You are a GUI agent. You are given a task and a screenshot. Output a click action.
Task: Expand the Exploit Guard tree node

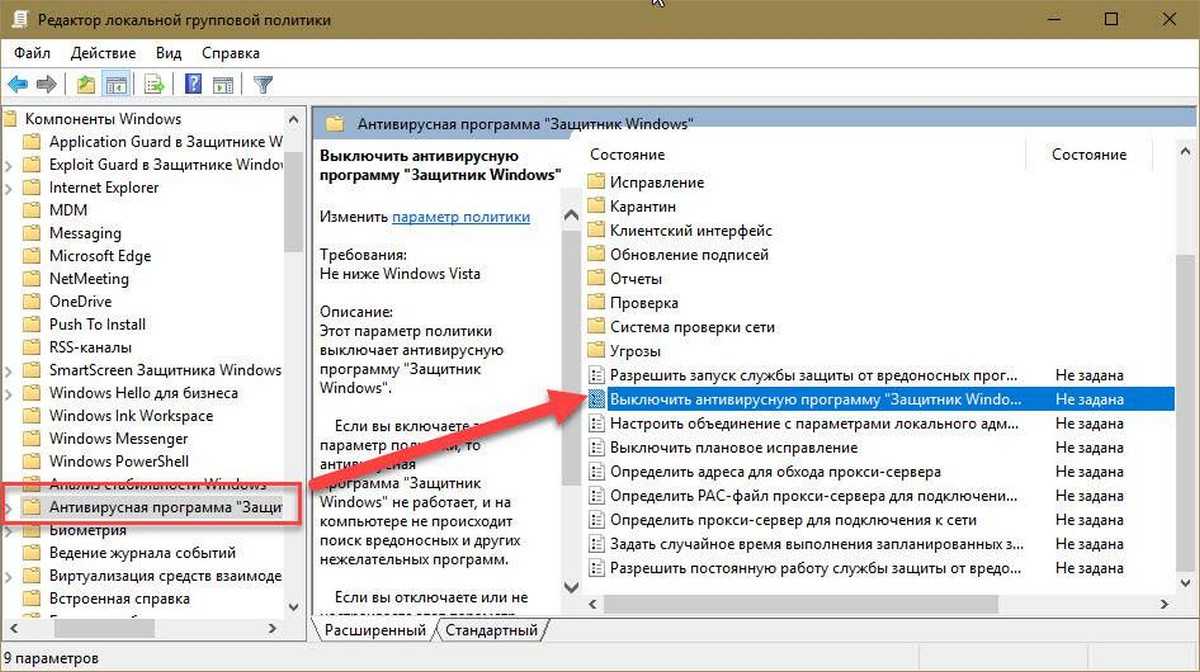click(9, 165)
